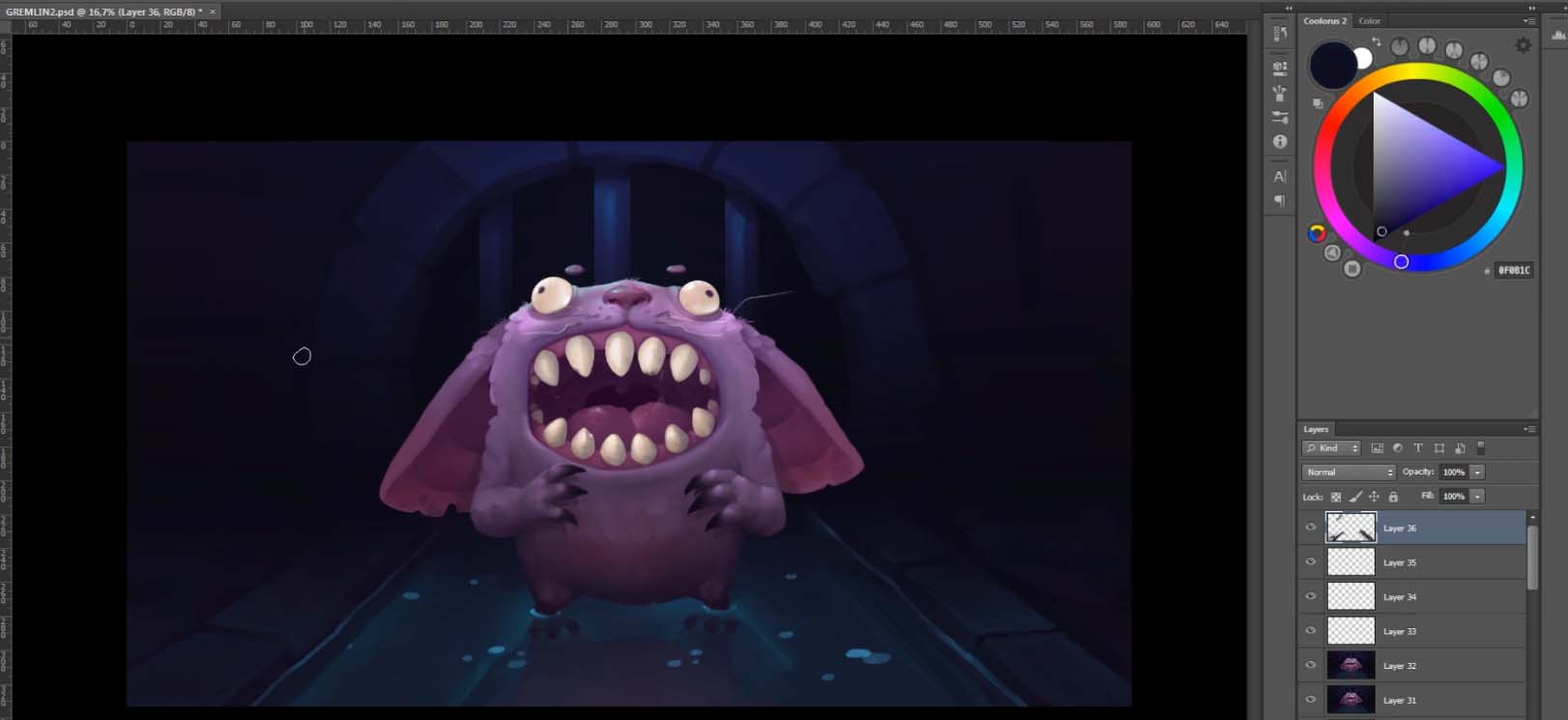Filter layers by shape layers
This screenshot has width=1568, height=720.
1439,448
